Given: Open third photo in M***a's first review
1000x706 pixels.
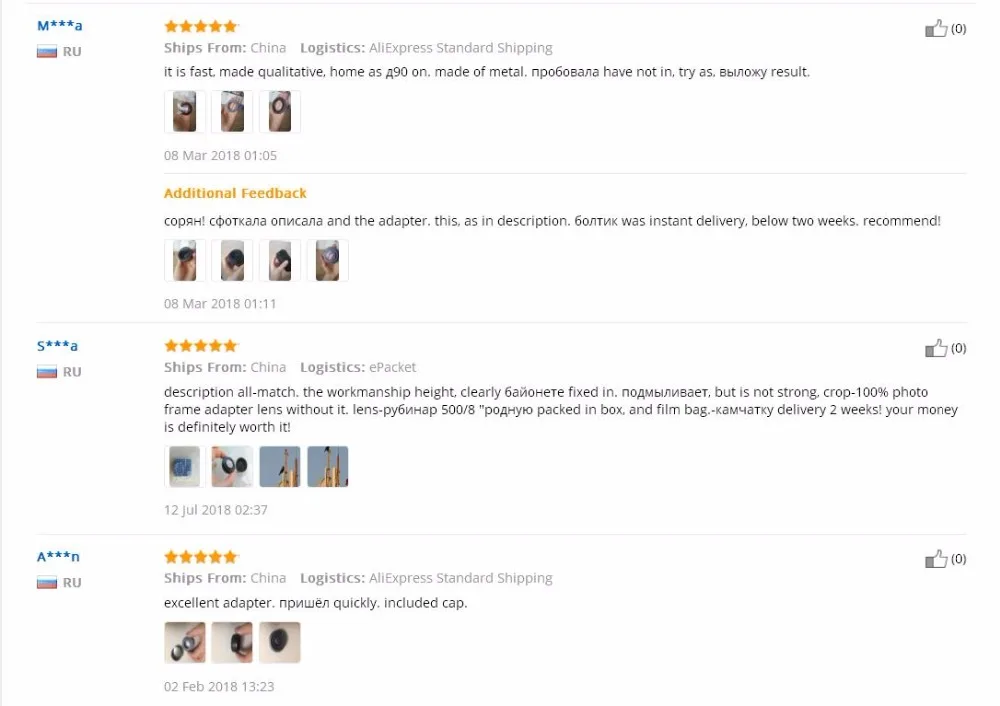Looking at the screenshot, I should click(280, 112).
